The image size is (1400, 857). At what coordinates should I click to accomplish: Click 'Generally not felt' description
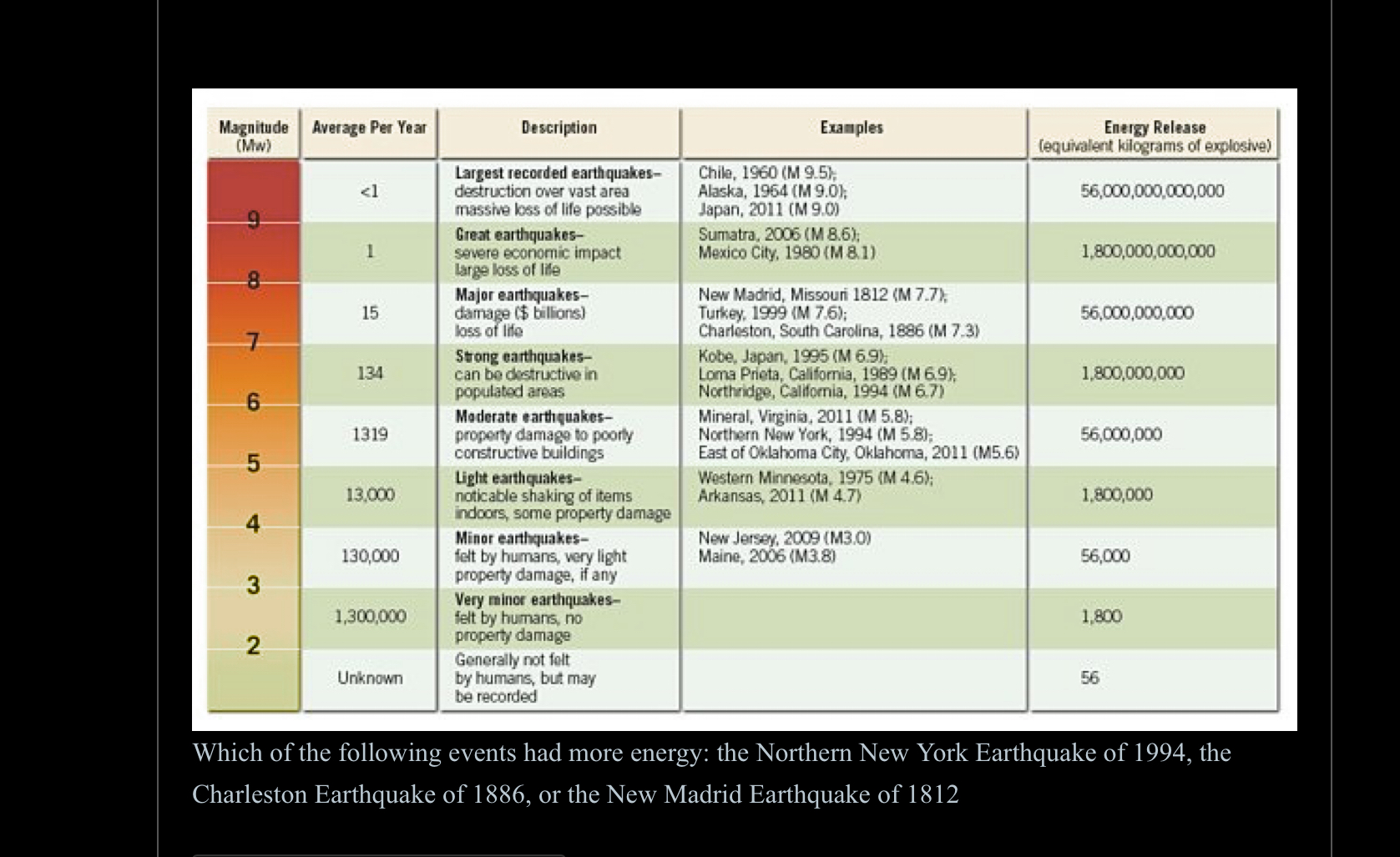(512, 660)
